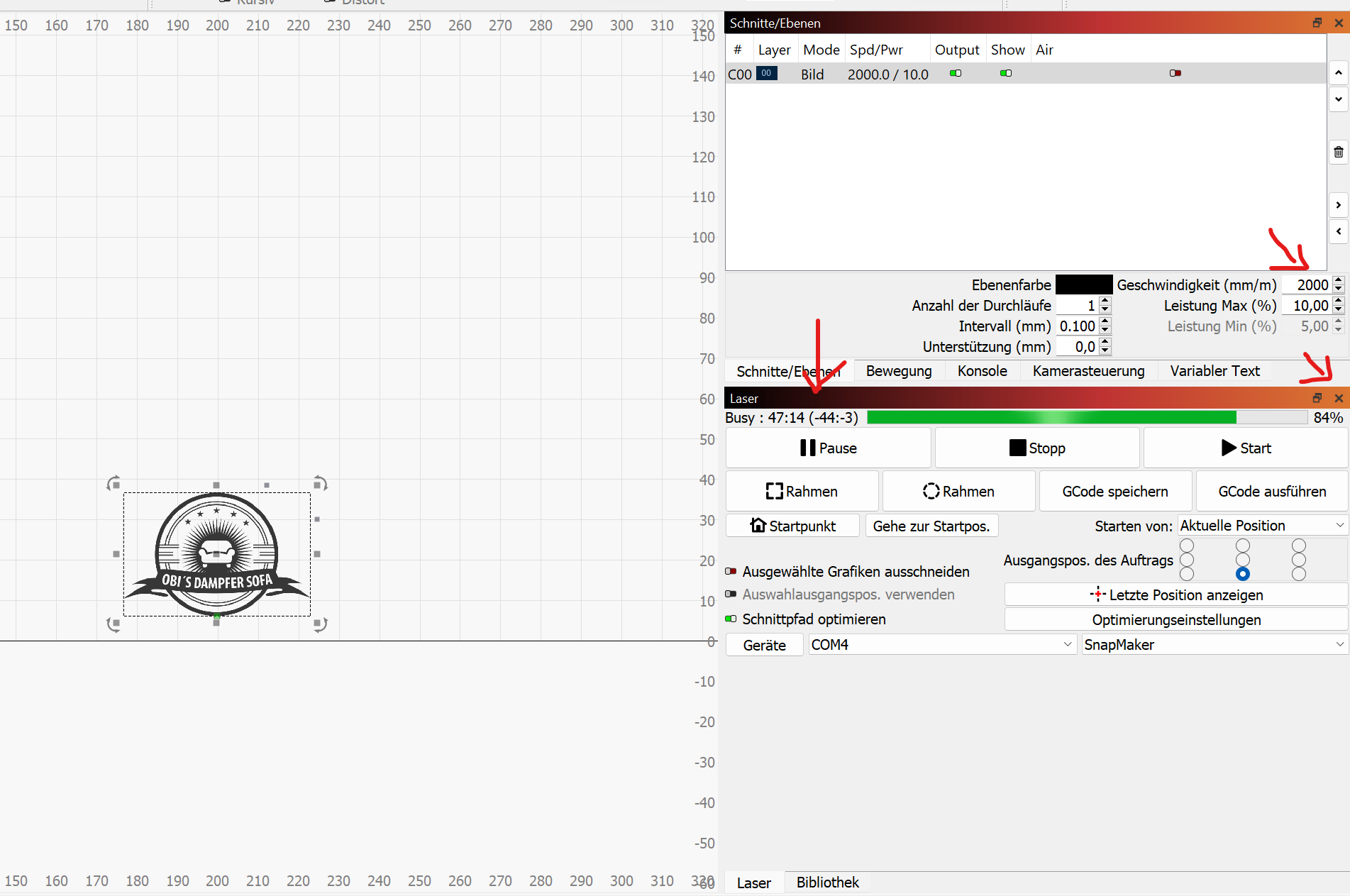Image resolution: width=1350 pixels, height=896 pixels.
Task: Open the Starten von dropdown
Action: [1262, 525]
